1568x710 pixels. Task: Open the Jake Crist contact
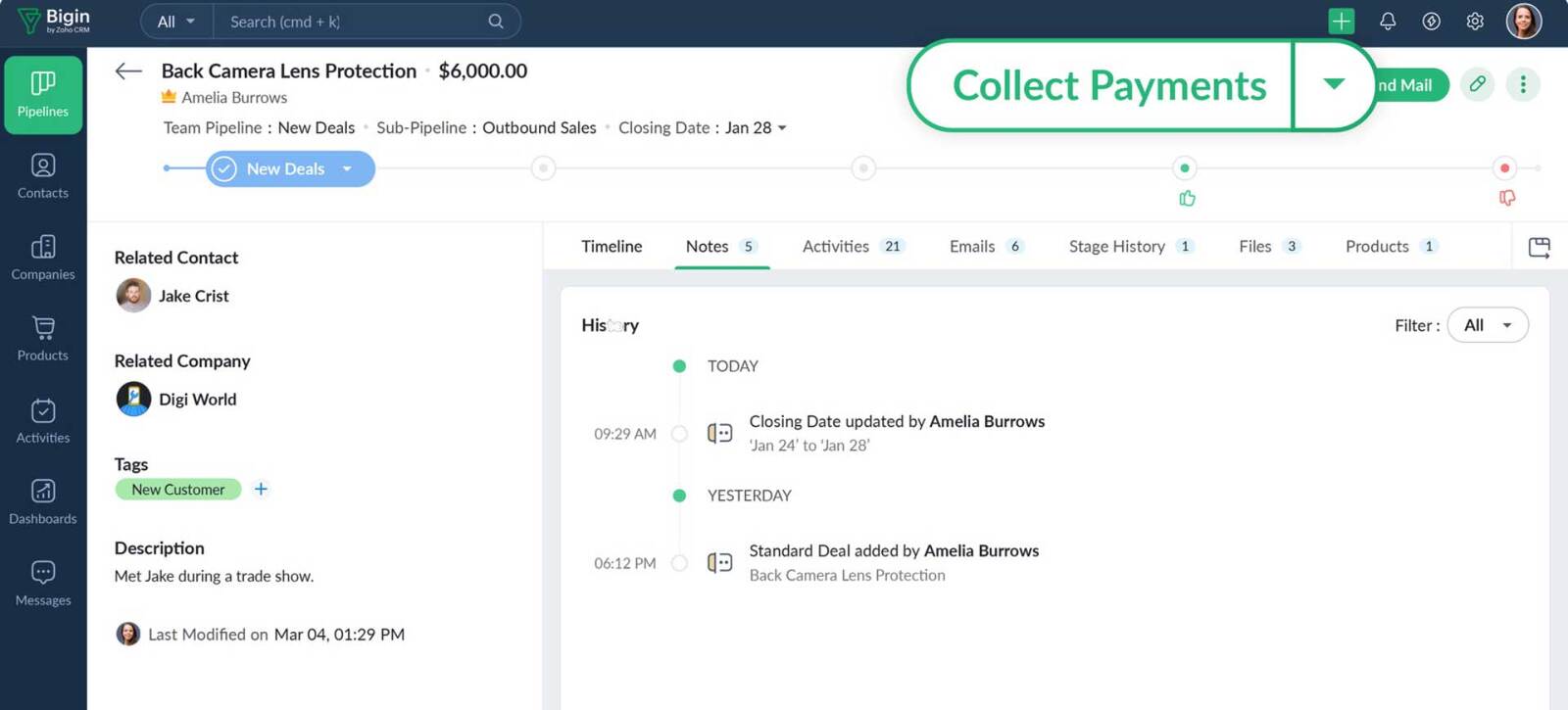pyautogui.click(x=194, y=296)
